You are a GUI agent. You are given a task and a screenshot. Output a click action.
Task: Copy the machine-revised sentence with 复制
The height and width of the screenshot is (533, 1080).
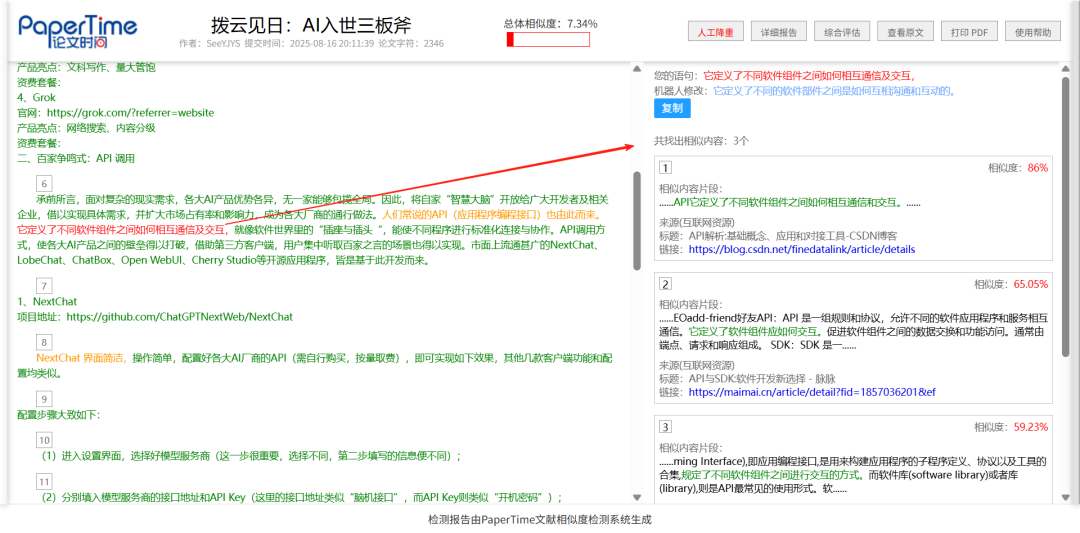click(x=672, y=108)
